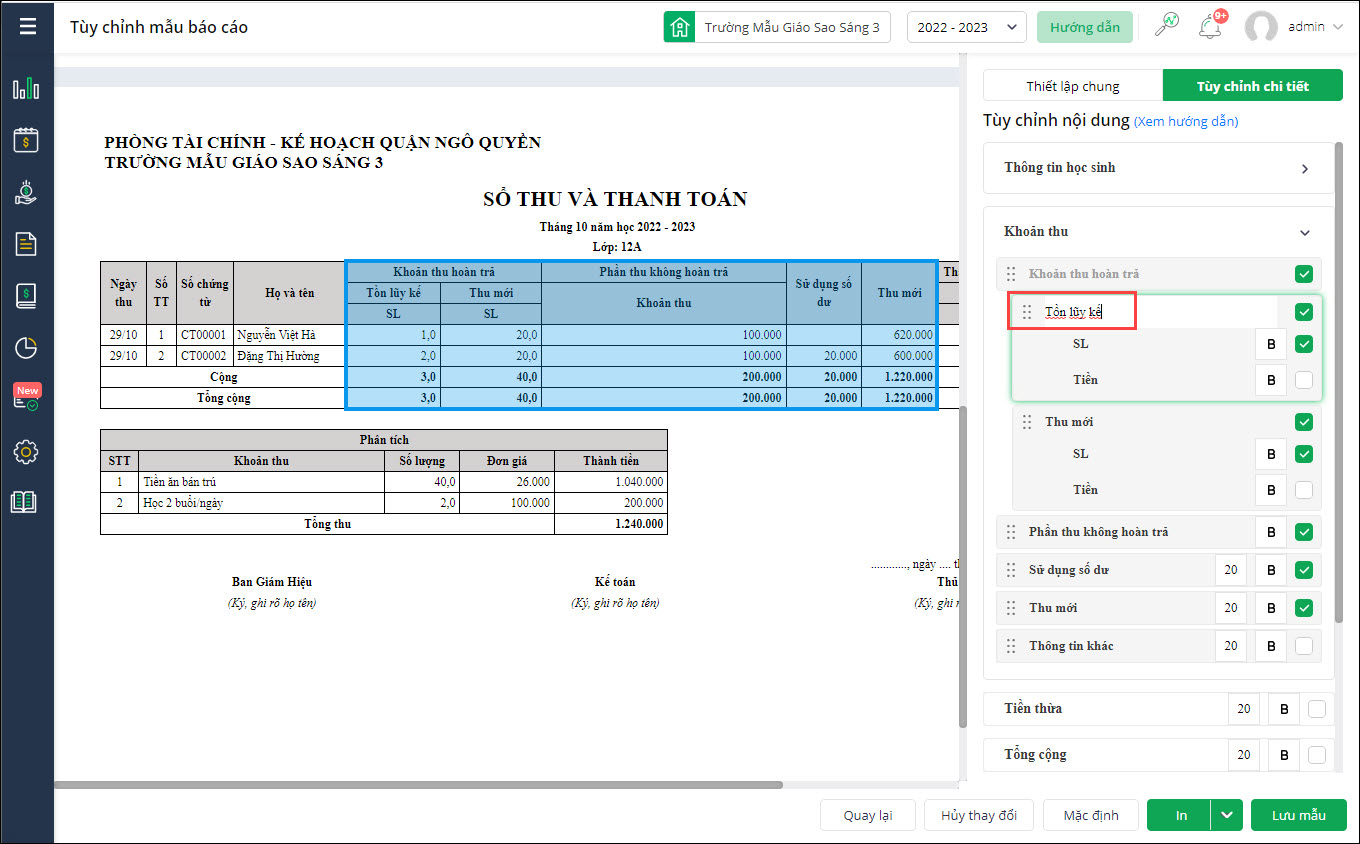Open the 2022 - 2023 year dropdown
1360x844 pixels.
click(966, 27)
